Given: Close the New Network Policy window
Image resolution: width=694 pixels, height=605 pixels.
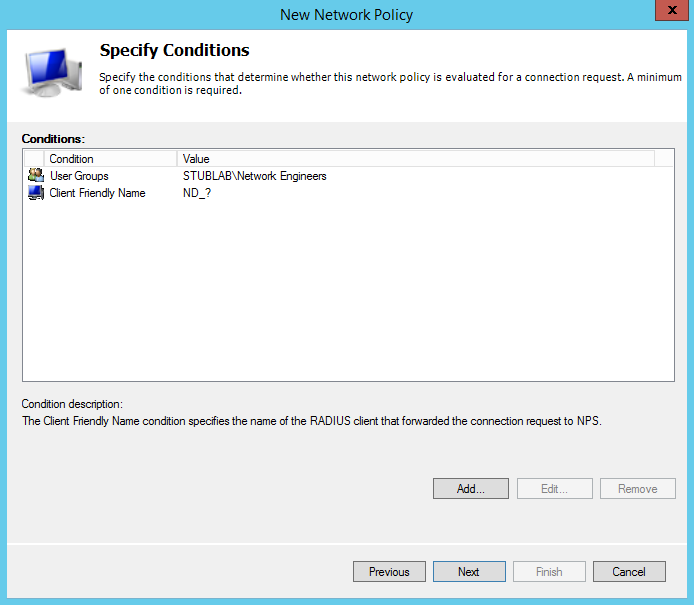Looking at the screenshot, I should [671, 10].
